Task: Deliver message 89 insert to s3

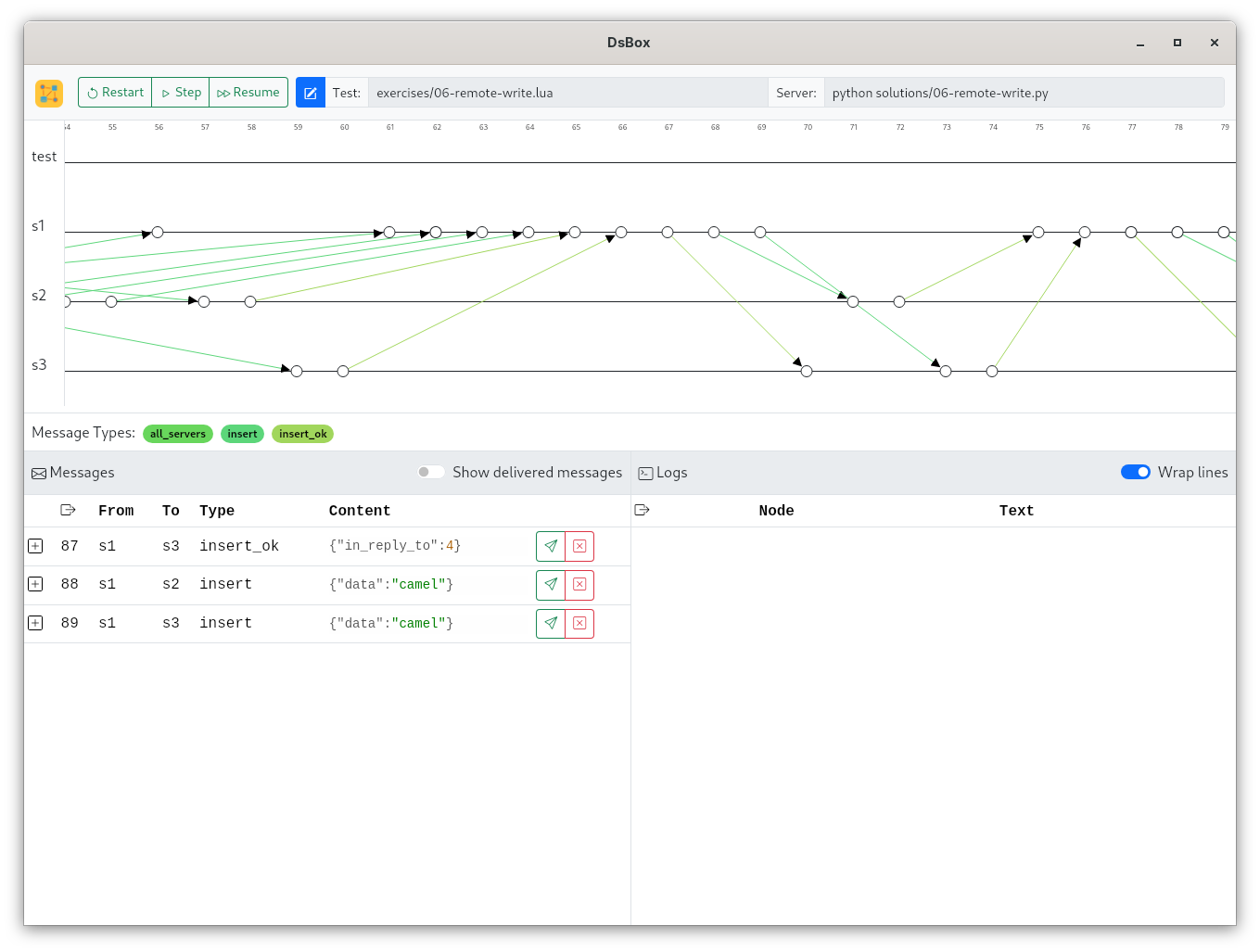Action: pyautogui.click(x=551, y=623)
